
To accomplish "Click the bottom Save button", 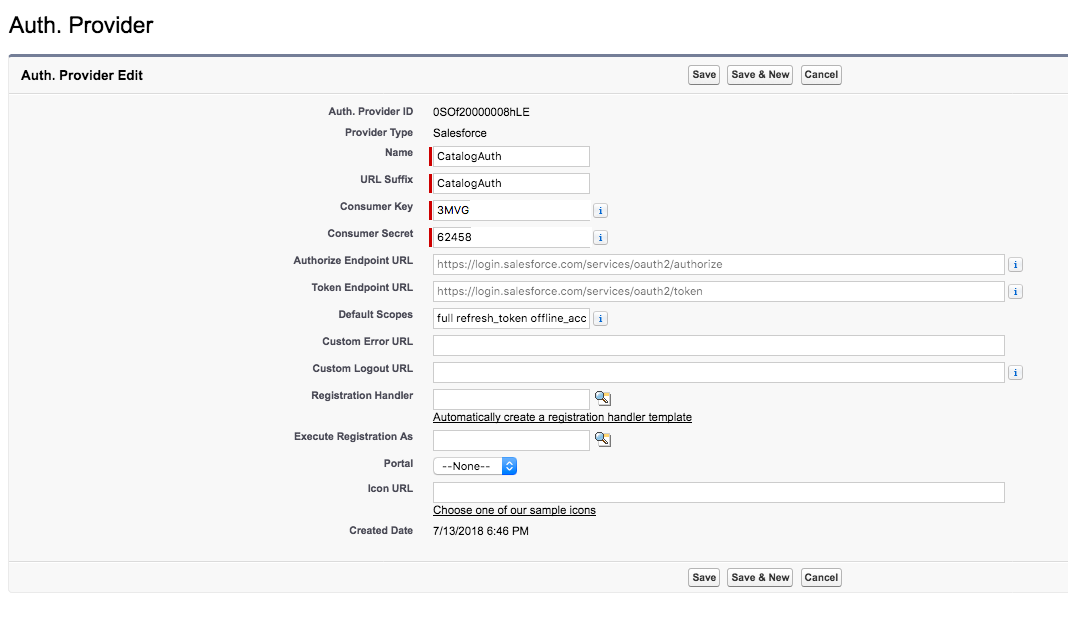I will 704,578.
